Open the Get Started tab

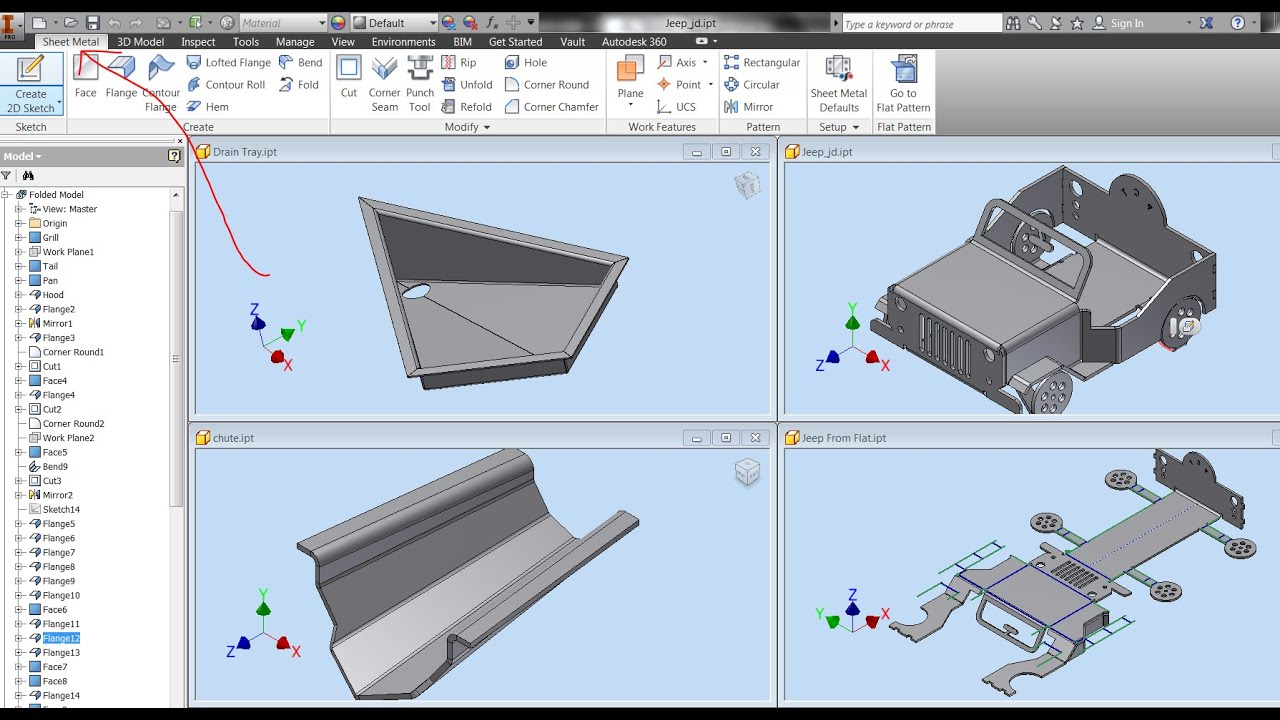click(515, 42)
